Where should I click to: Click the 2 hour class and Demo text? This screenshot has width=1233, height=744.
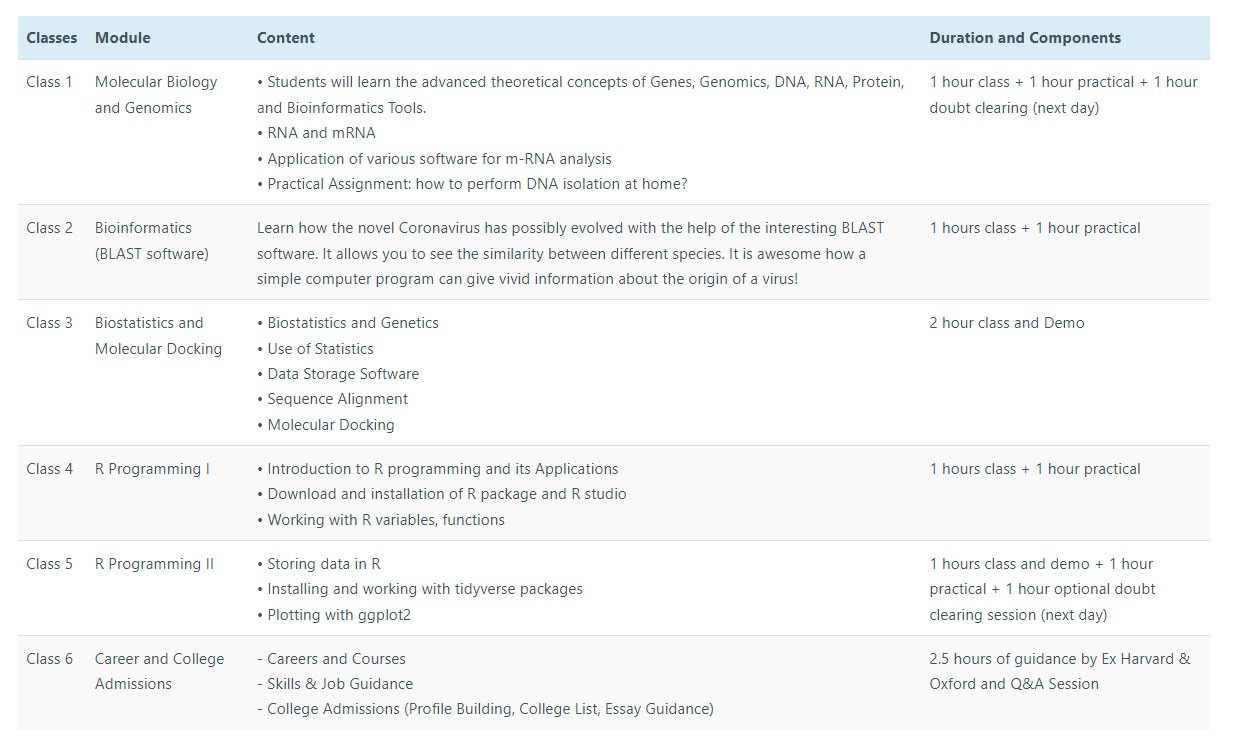[1007, 323]
